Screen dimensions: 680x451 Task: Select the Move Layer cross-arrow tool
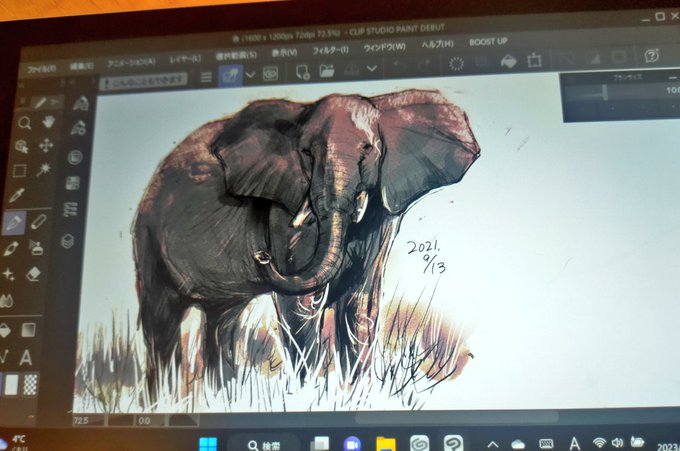pos(46,145)
